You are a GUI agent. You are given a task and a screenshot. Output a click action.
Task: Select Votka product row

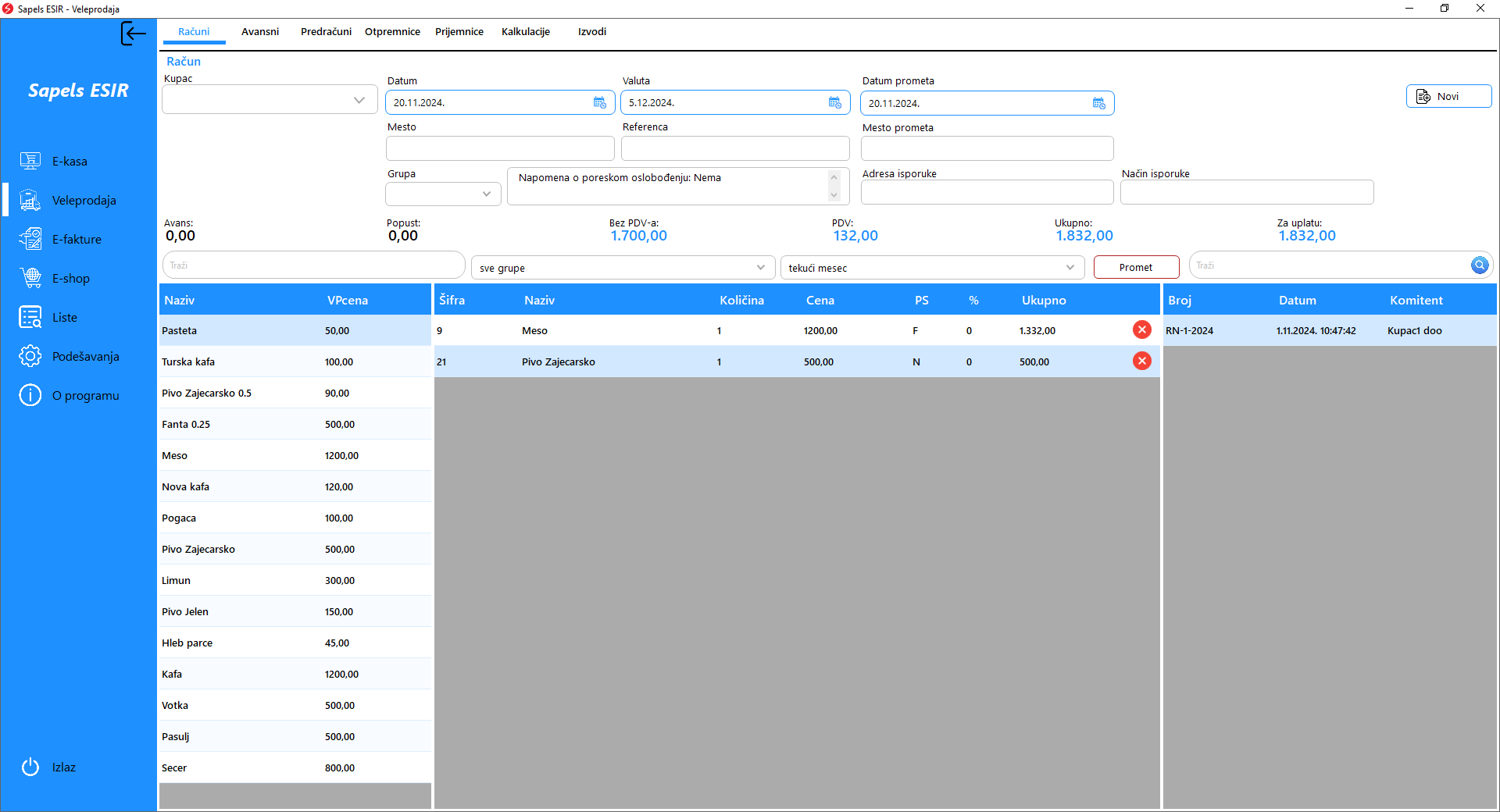pyautogui.click(x=295, y=705)
